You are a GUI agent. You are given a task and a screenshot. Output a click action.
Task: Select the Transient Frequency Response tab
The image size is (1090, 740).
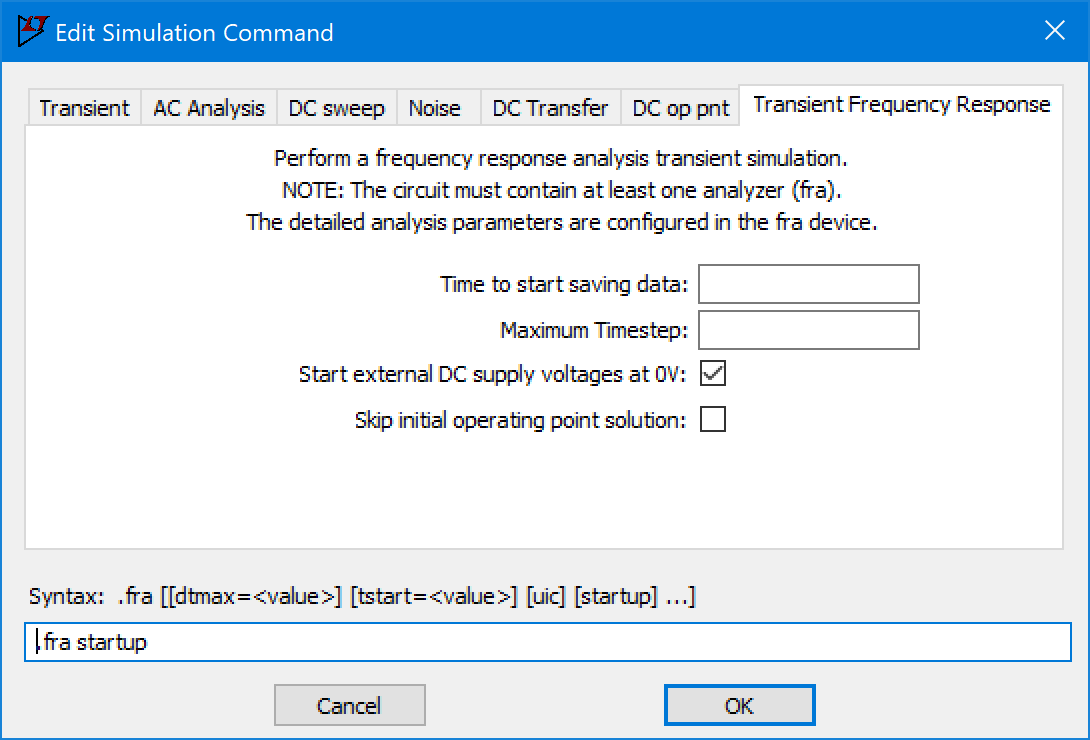(901, 105)
